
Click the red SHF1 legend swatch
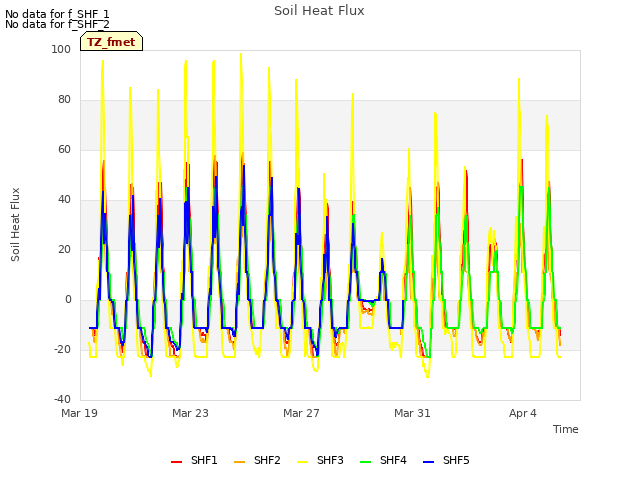pos(176,462)
